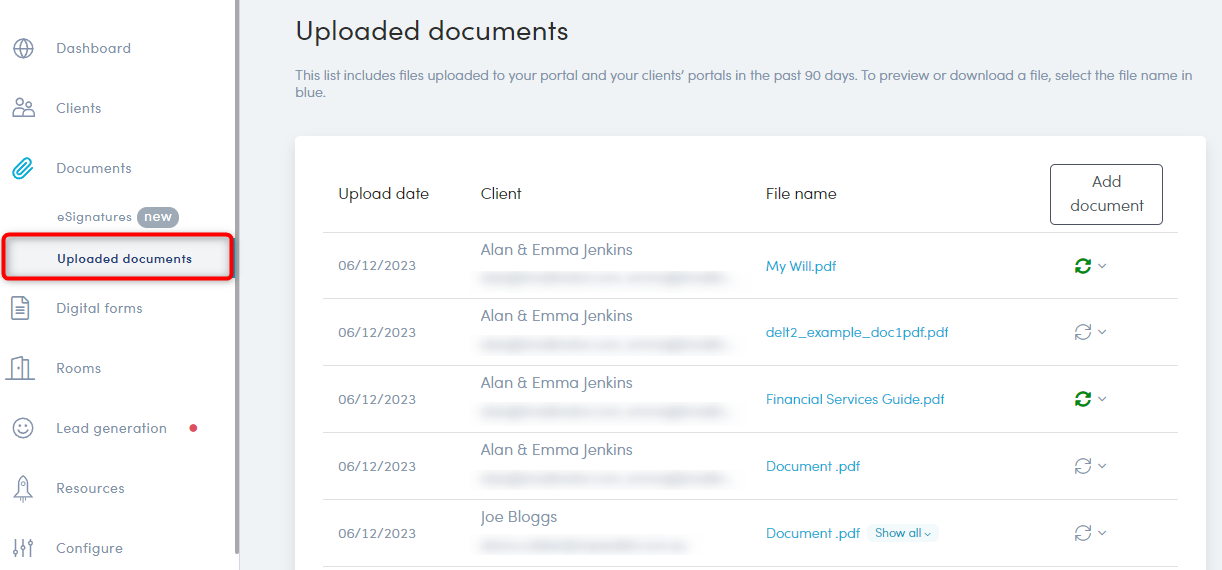Click date 06/12/2023 in Joe Bloggs row
The image size is (1222, 570).
click(x=377, y=533)
